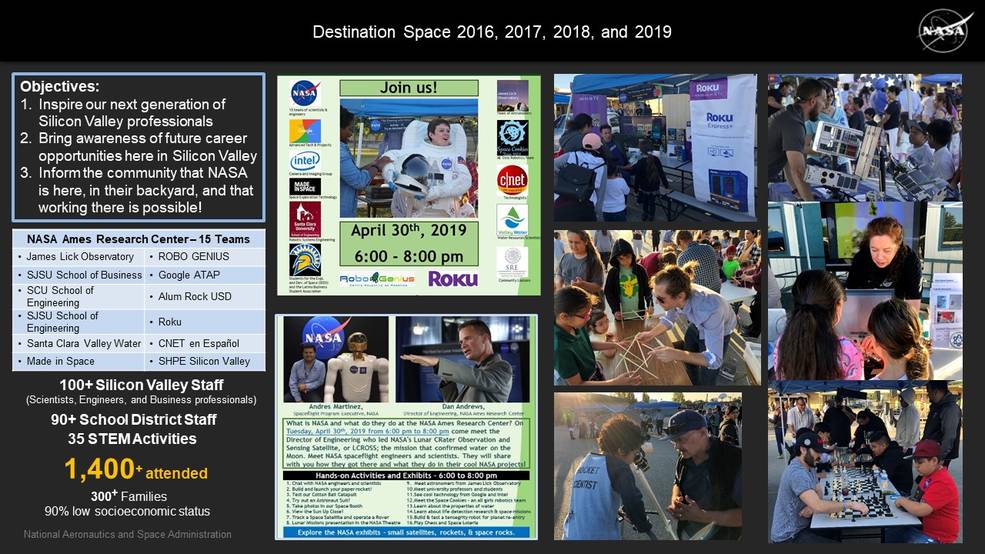Viewport: 985px width, 554px height.
Task: Click 'National Aeronautics and Space Administration' footer
Action: tap(128, 535)
